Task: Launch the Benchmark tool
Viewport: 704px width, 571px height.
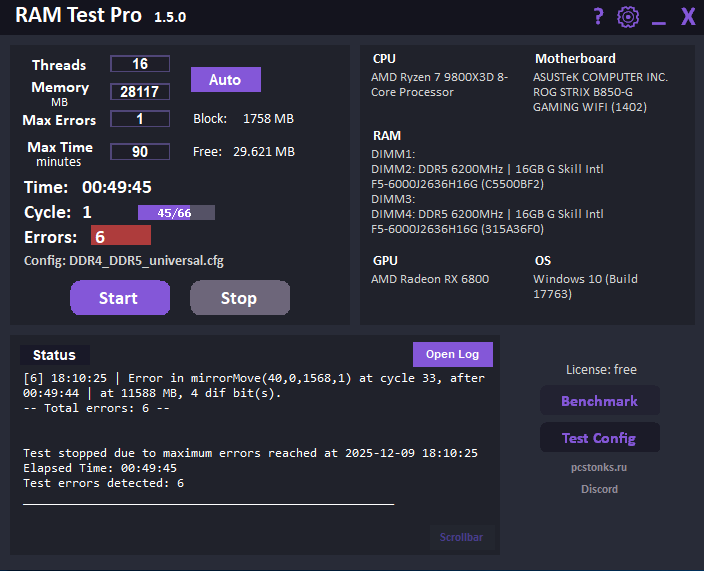Action: pyautogui.click(x=599, y=400)
